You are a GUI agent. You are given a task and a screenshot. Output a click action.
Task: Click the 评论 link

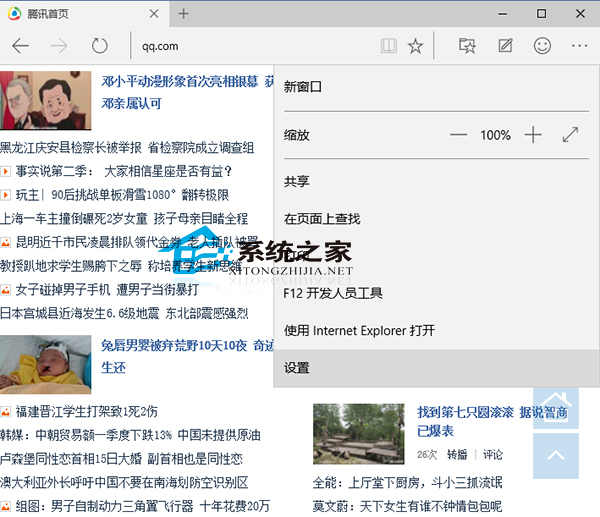[x=492, y=455]
